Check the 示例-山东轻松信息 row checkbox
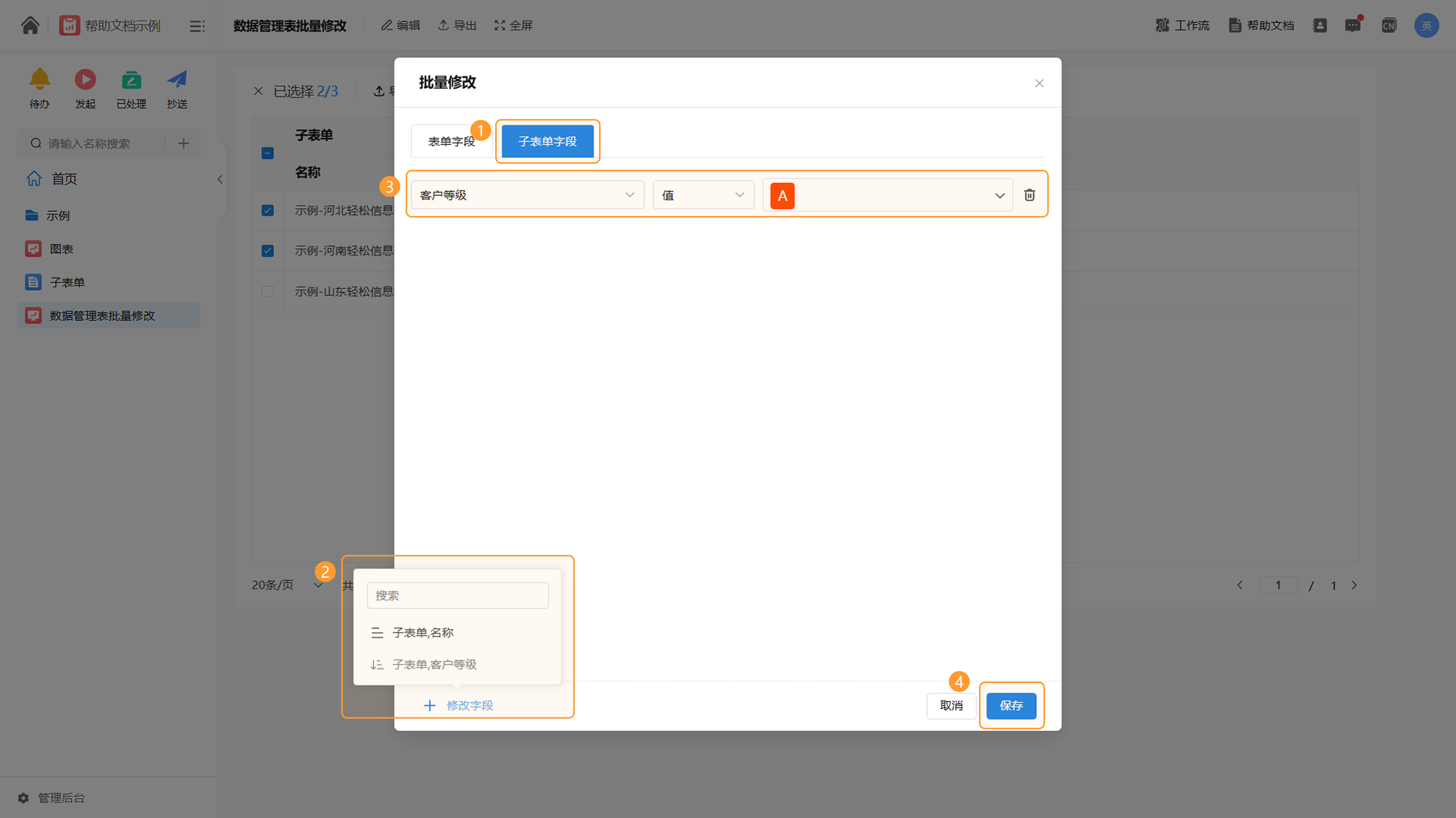1456x818 pixels. tap(267, 291)
